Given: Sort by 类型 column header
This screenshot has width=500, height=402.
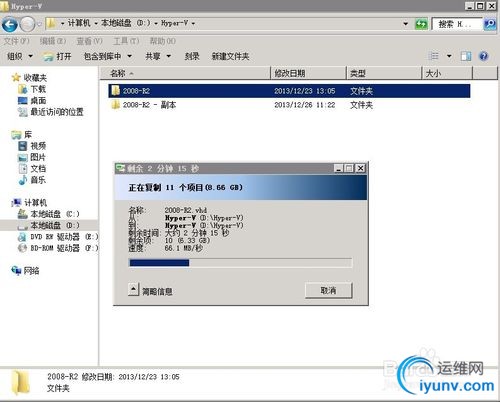Looking at the screenshot, I should (x=384, y=73).
